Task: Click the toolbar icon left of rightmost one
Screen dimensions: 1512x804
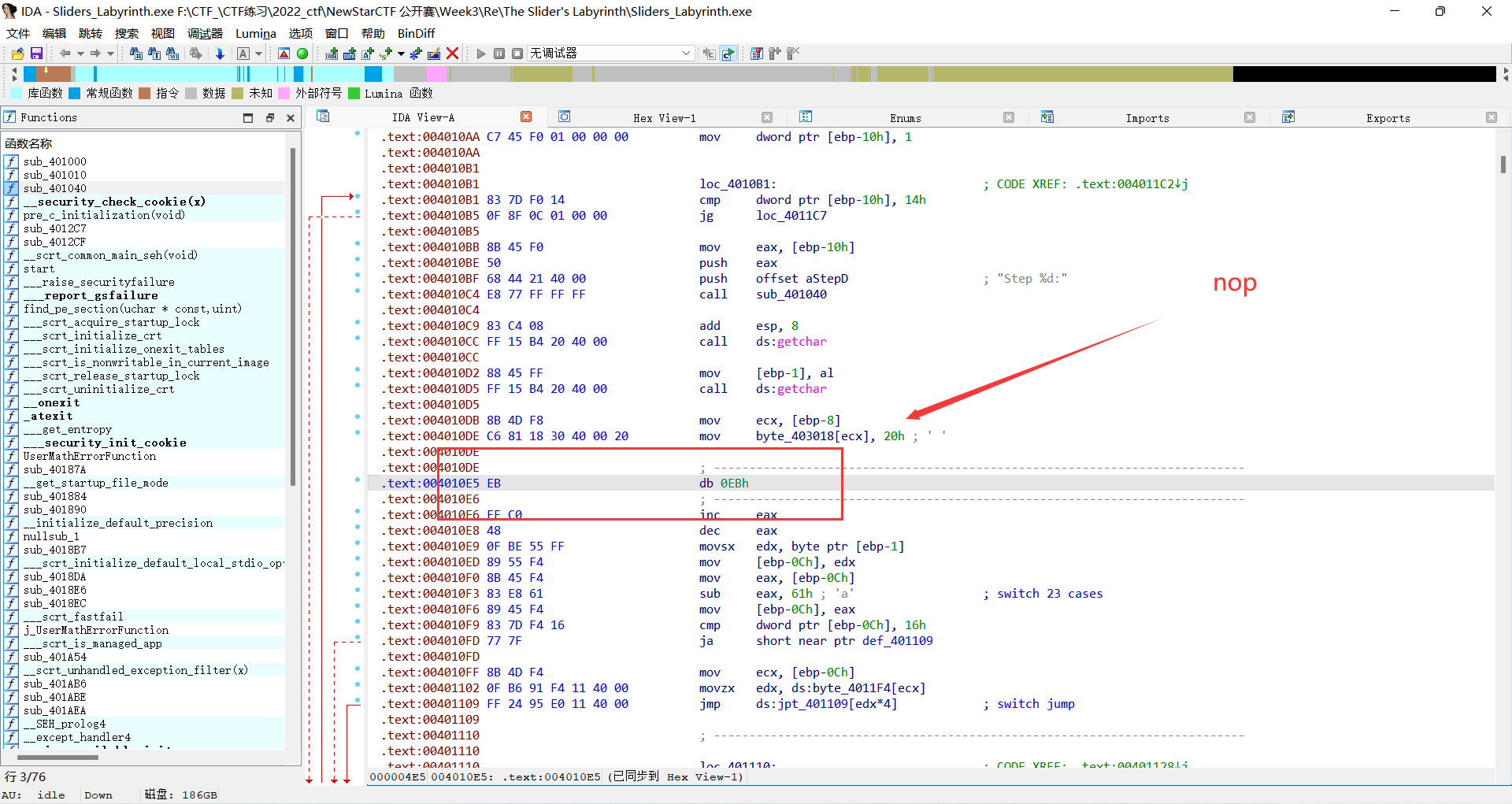Action: [775, 54]
